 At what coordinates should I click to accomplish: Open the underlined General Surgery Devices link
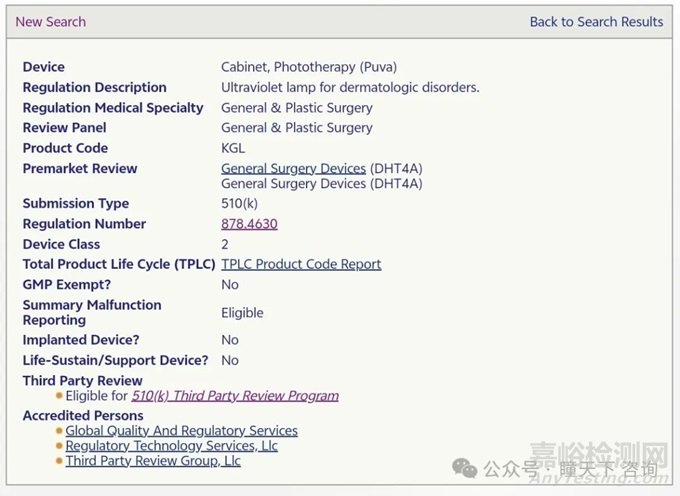pyautogui.click(x=294, y=168)
